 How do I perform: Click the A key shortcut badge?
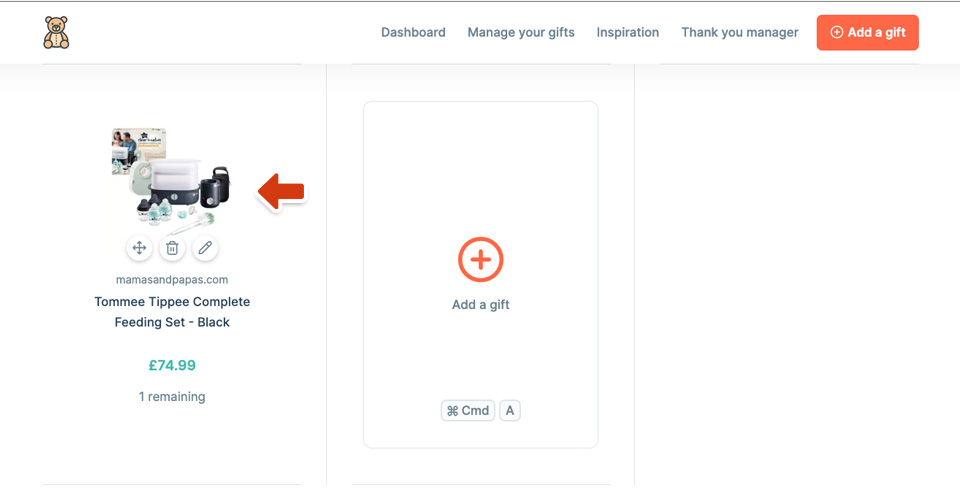tap(510, 410)
